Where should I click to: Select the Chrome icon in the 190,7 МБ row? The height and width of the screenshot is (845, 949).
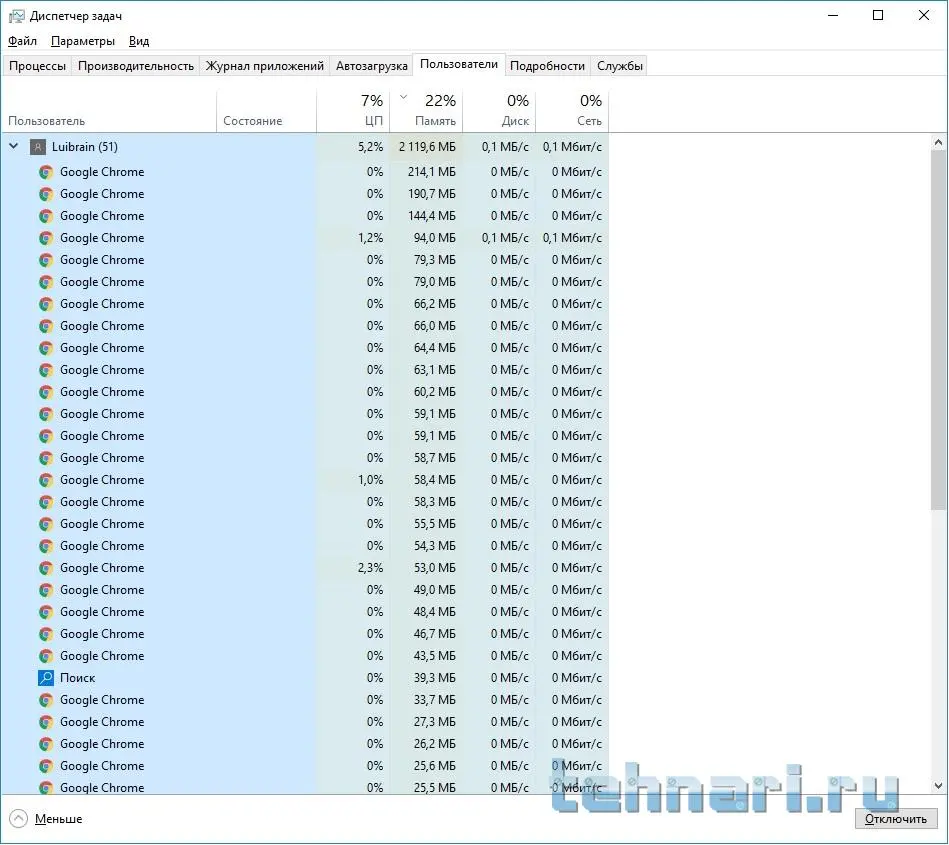tap(46, 194)
